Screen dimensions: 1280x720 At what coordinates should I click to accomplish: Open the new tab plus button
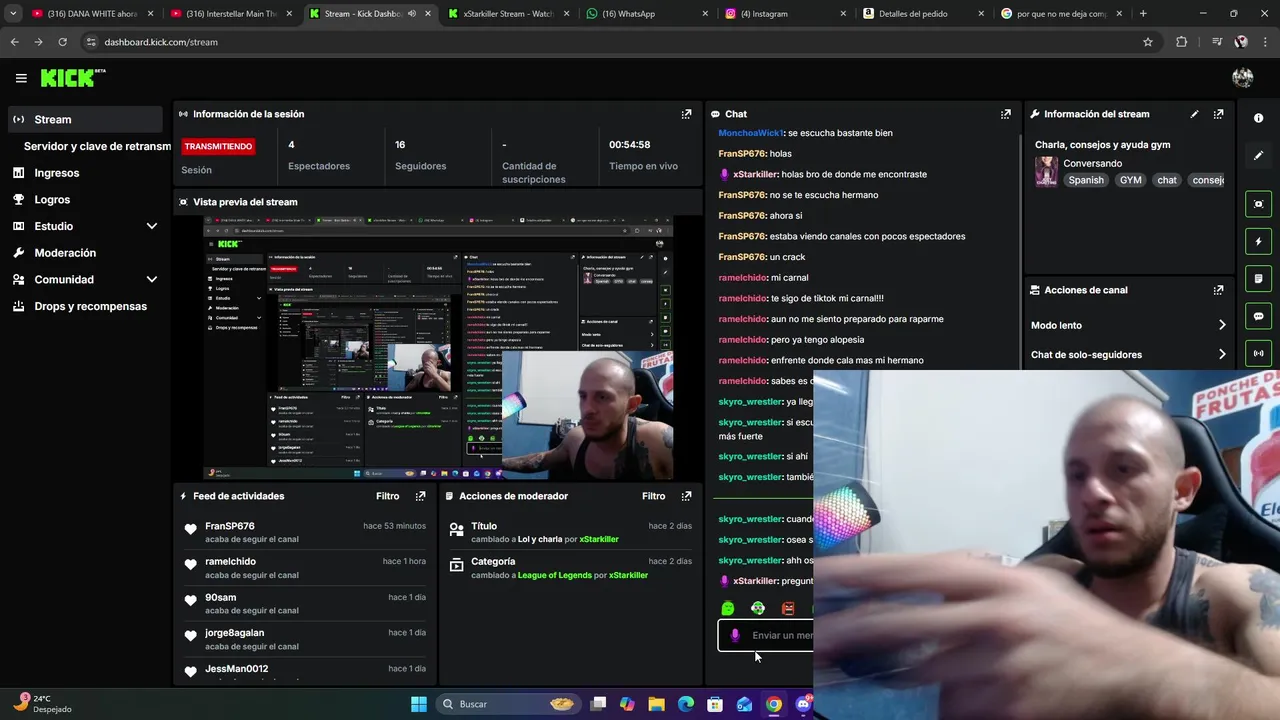pyautogui.click(x=1143, y=14)
